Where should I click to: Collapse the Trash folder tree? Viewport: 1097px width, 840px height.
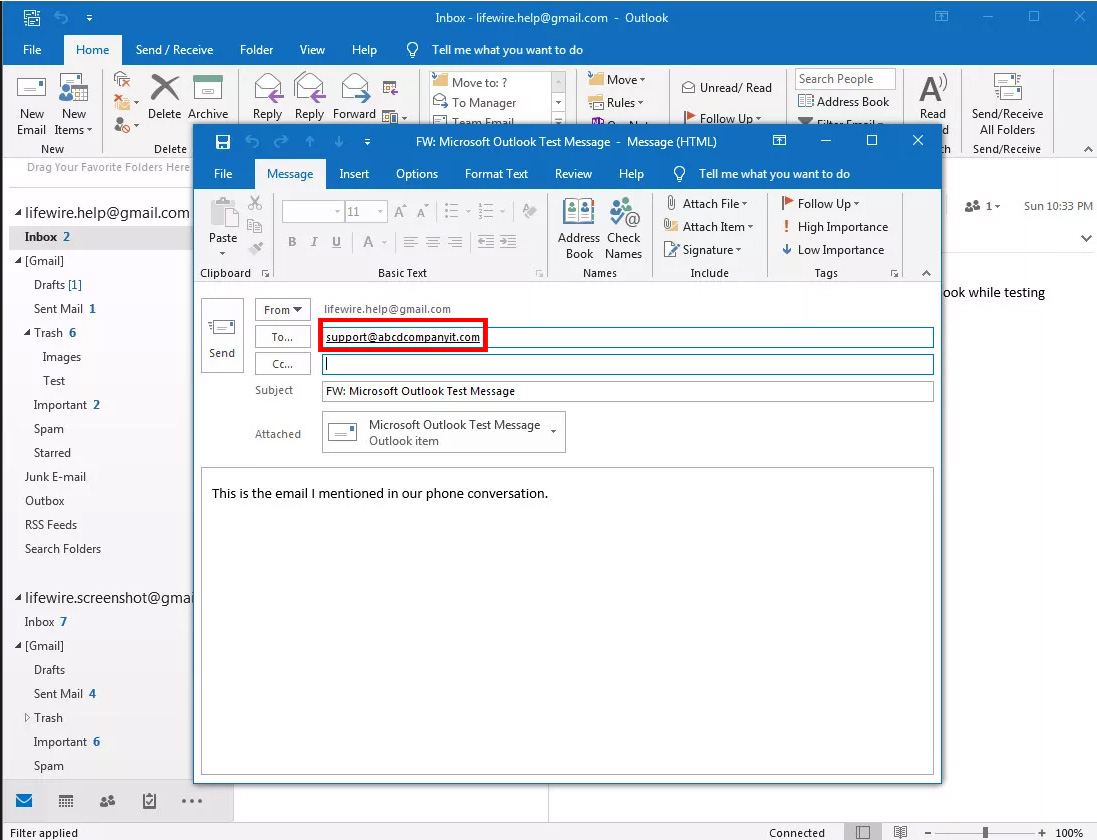coord(28,333)
